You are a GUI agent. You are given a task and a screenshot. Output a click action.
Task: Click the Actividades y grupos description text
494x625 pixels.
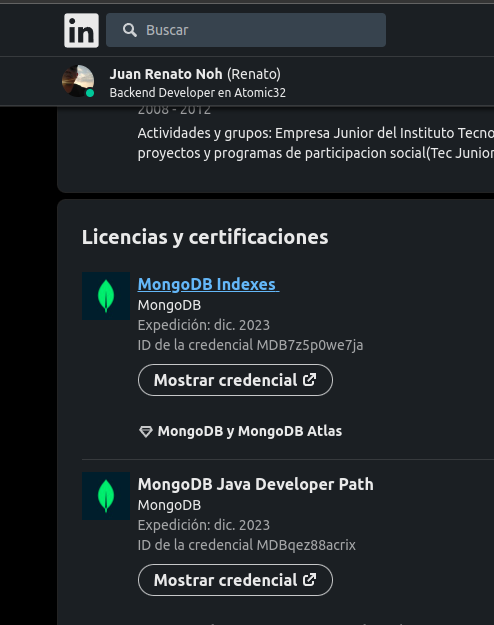point(316,143)
